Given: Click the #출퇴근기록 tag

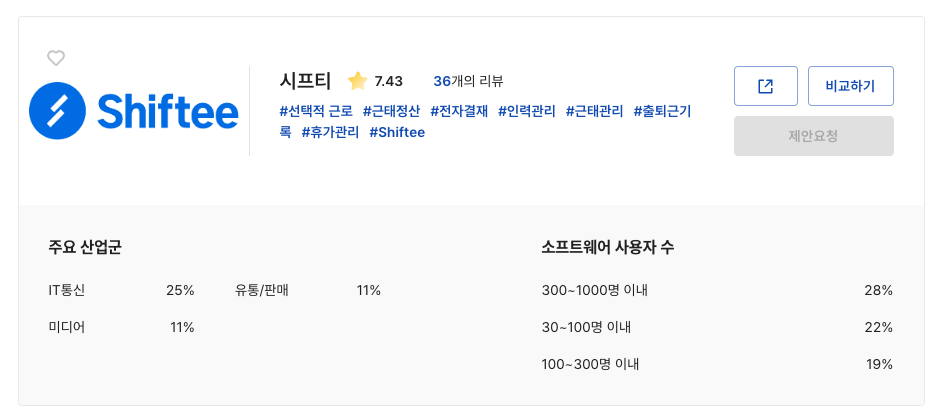Looking at the screenshot, I should coord(662,111).
